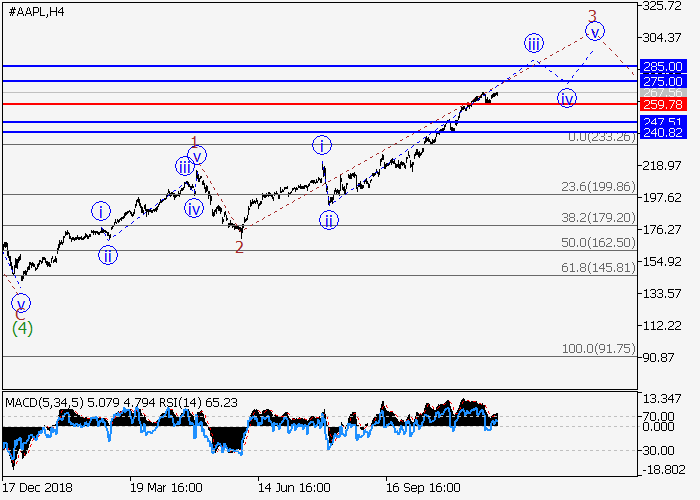
Task: Click the 325.72 price axis value
Action: pos(662,6)
